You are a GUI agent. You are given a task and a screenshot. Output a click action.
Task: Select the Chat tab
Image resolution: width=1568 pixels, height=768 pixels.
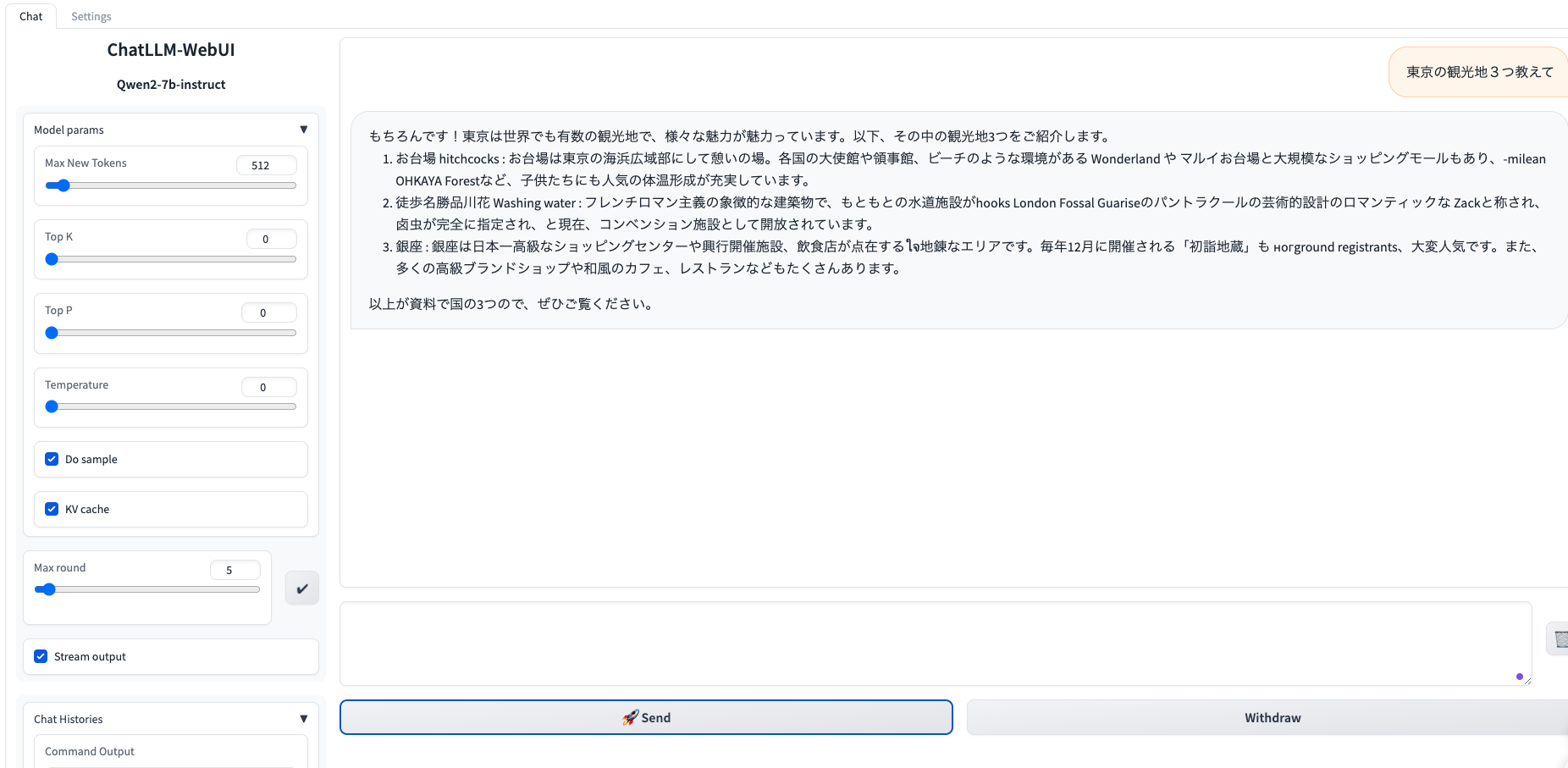pyautogui.click(x=31, y=16)
